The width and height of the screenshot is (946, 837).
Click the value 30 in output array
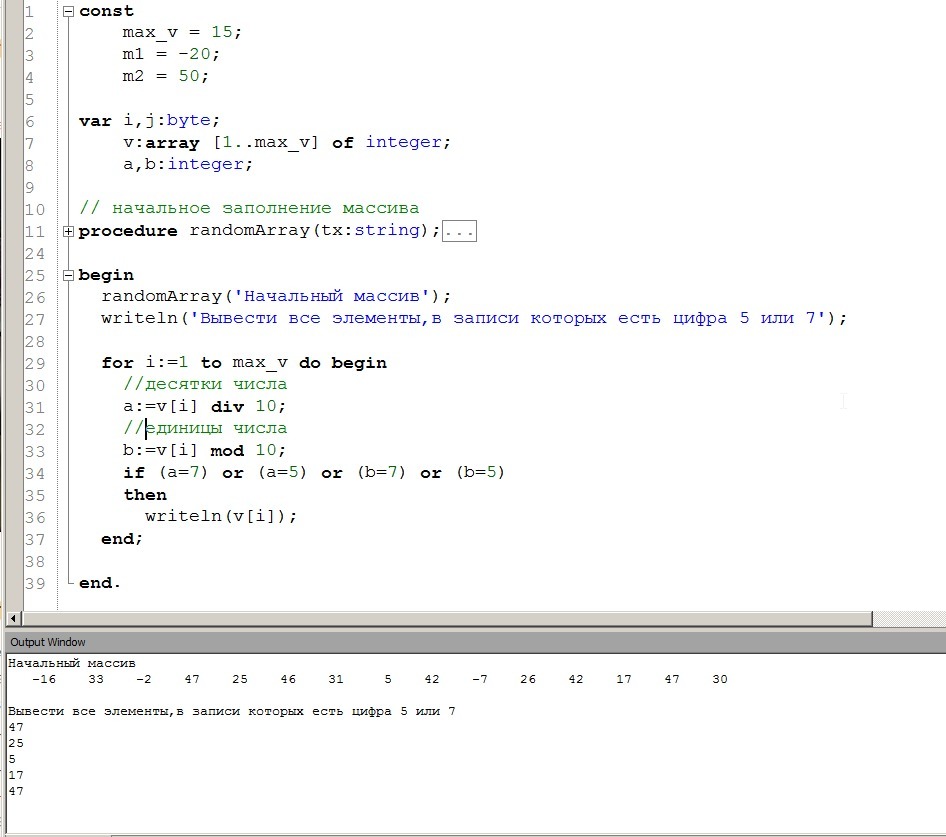point(720,679)
